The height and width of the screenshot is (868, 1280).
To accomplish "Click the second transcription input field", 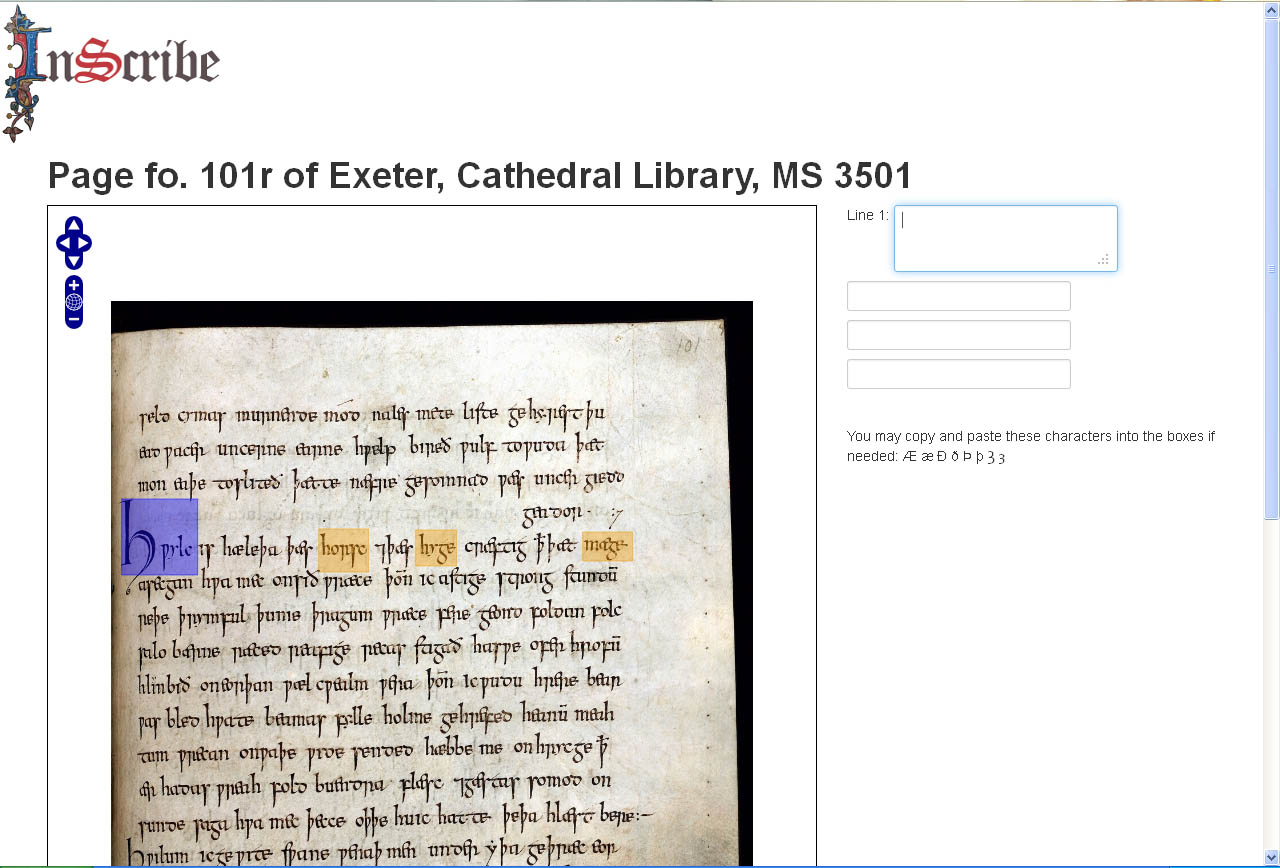I will [958, 295].
